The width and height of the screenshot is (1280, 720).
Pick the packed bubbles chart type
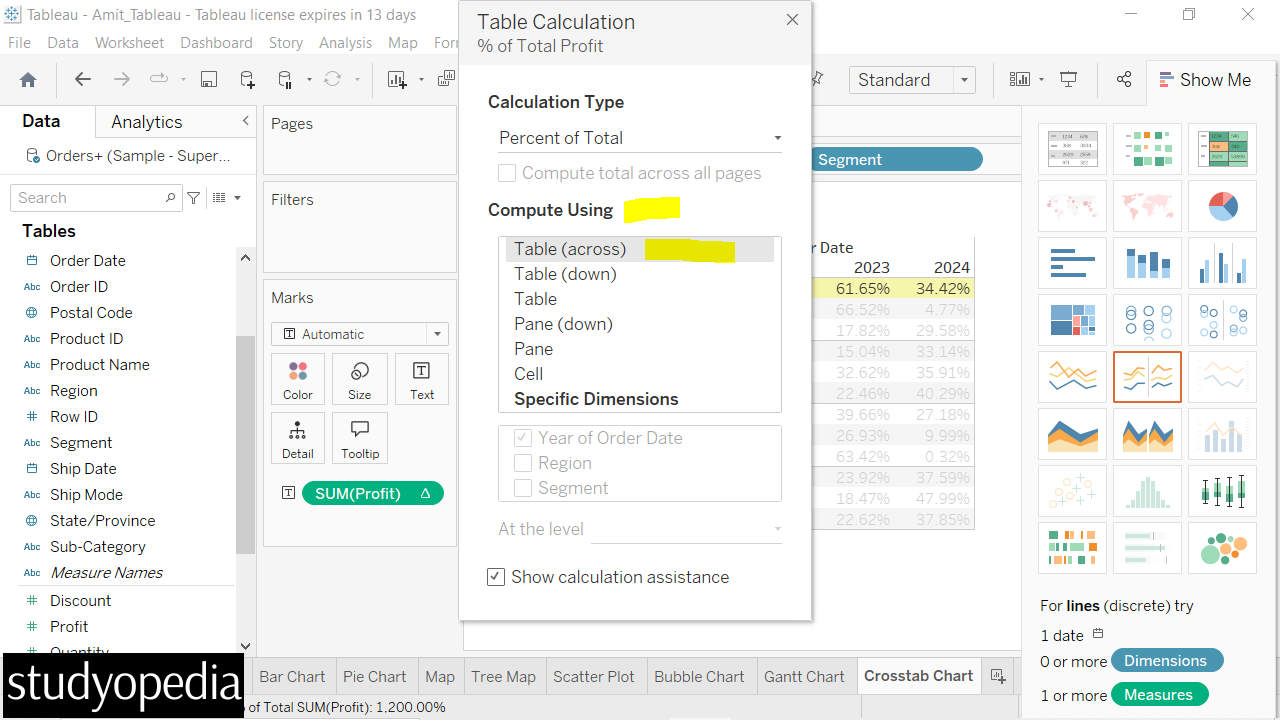1222,548
